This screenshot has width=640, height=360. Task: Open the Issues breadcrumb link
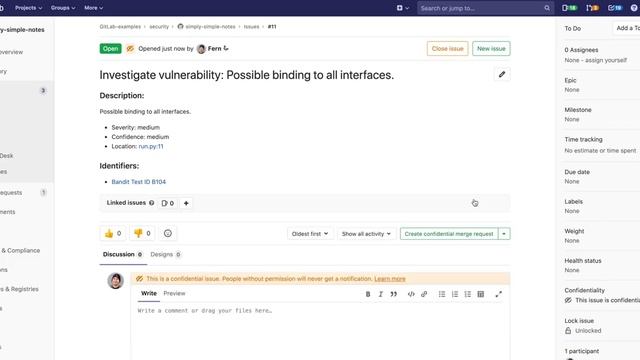251,27
